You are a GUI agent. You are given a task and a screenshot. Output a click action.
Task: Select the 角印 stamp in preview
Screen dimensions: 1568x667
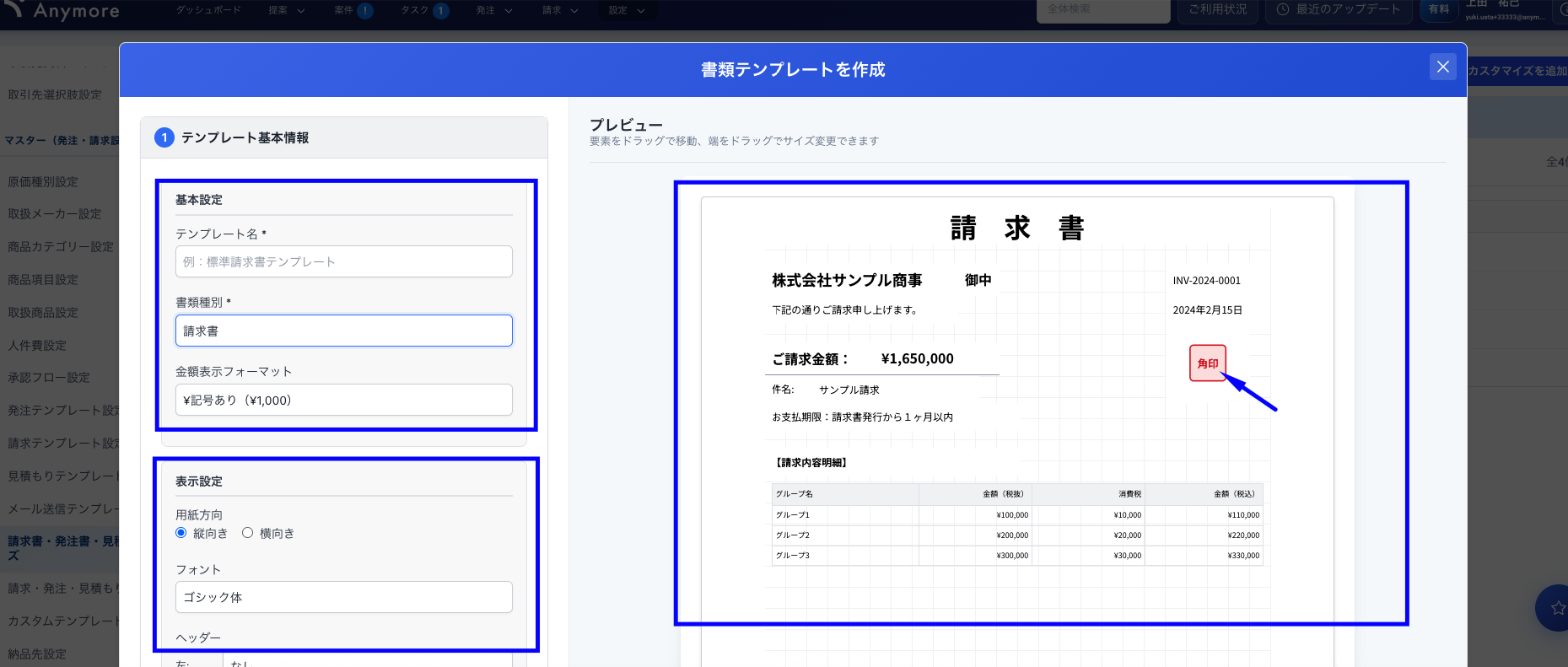click(1207, 363)
